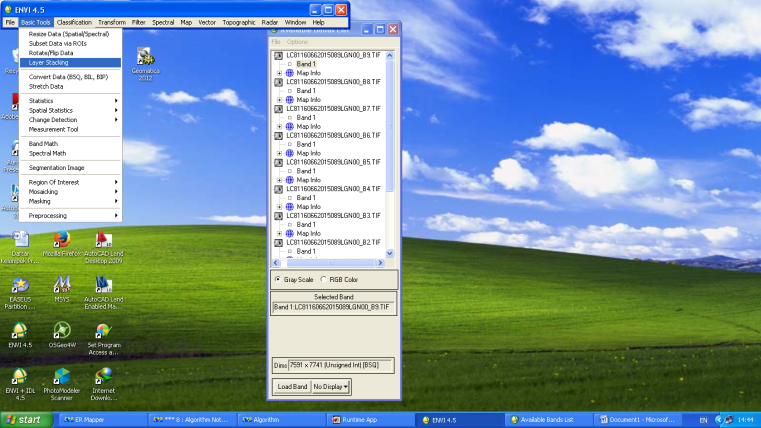Click file icon of B2.TIF entry
This screenshot has height=428, width=761.
click(x=279, y=242)
